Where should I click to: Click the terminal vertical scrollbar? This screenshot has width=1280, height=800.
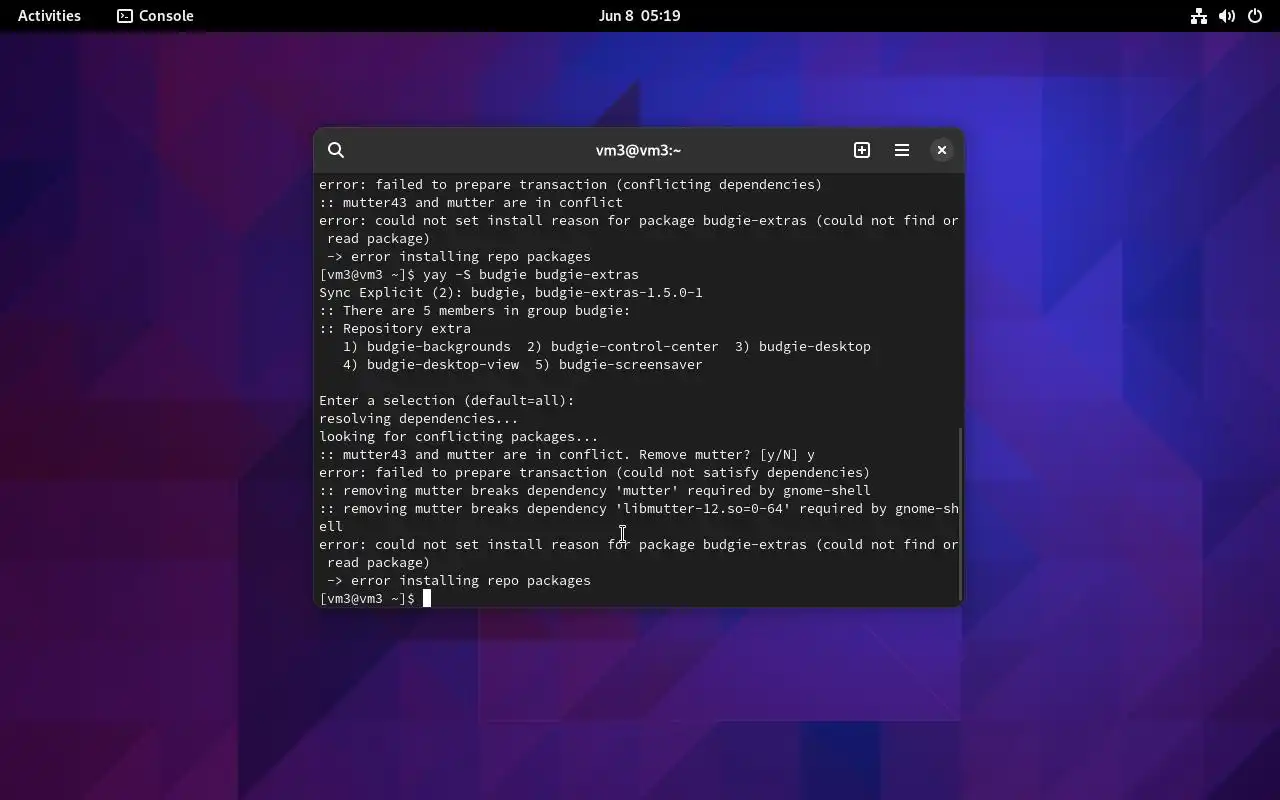(x=960, y=513)
